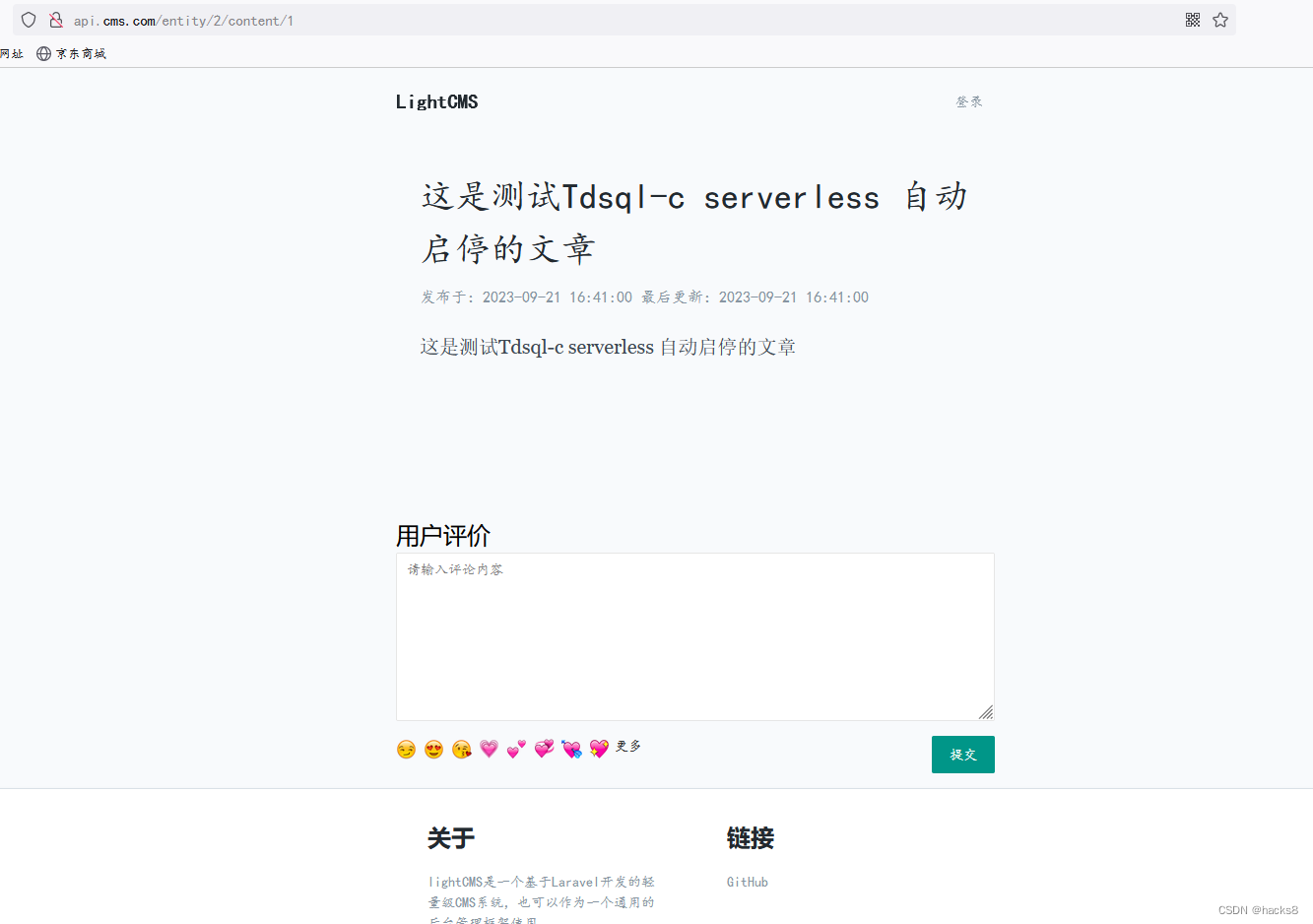The width and height of the screenshot is (1313, 924).
Task: Insert the sparkling heart emoji
Action: coord(599,749)
